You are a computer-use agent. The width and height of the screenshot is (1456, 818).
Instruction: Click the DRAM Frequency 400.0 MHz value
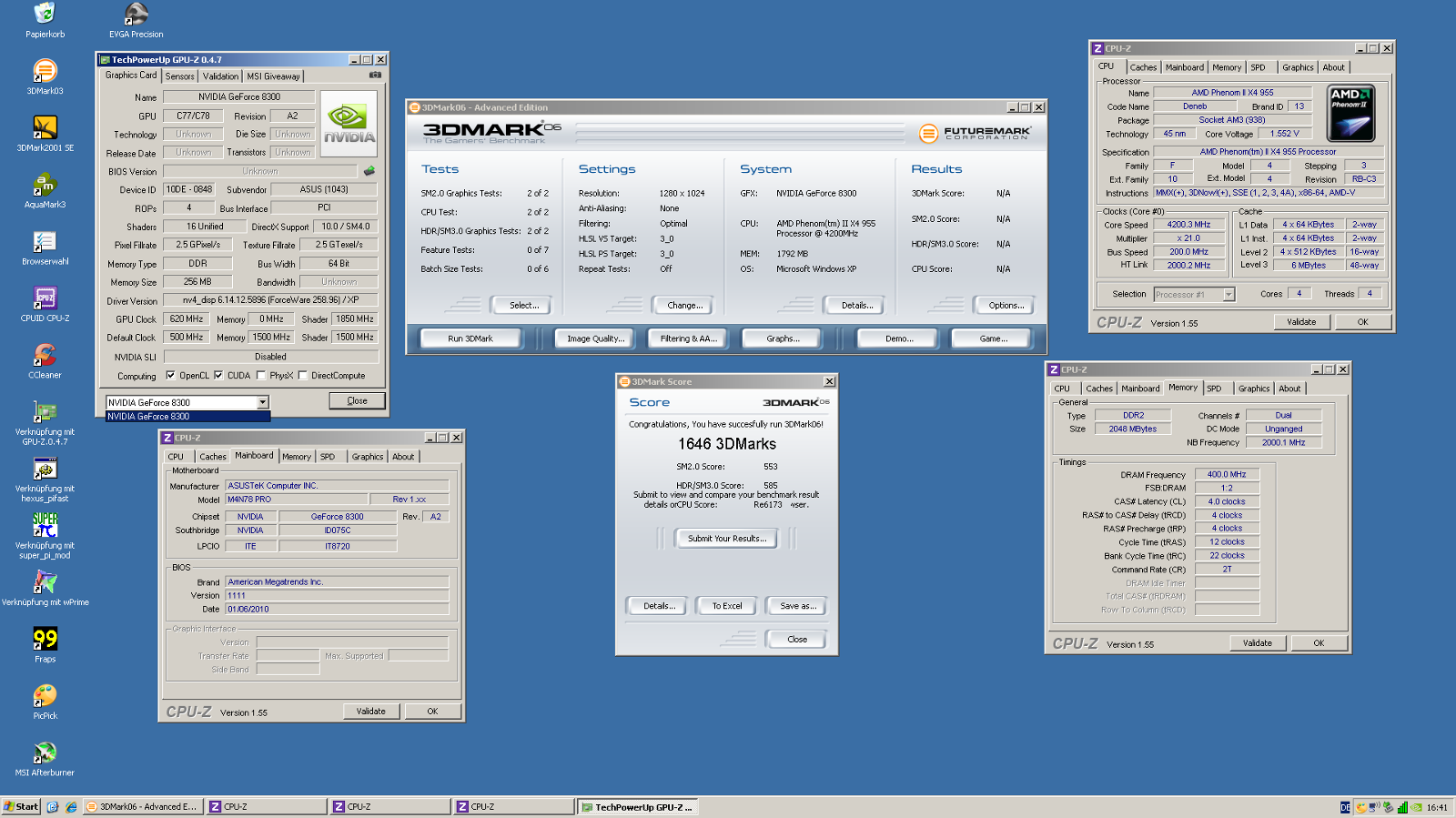click(x=1226, y=475)
